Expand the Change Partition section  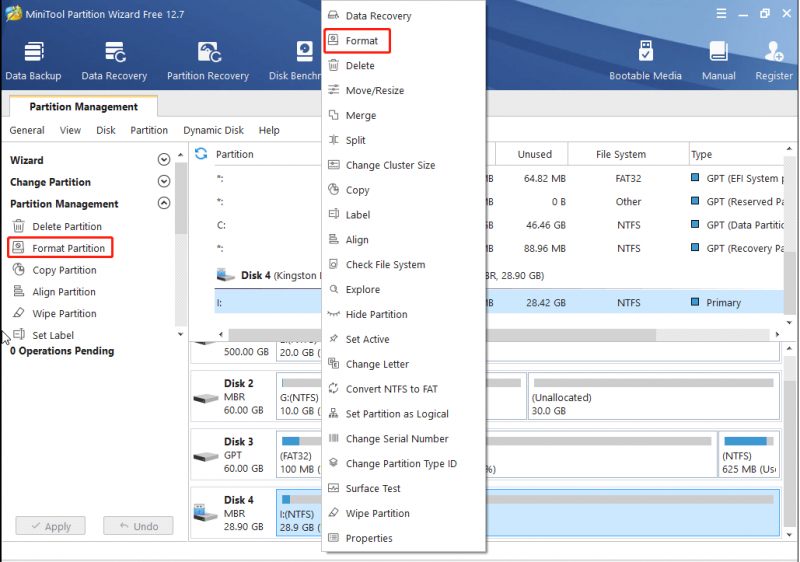(x=164, y=182)
